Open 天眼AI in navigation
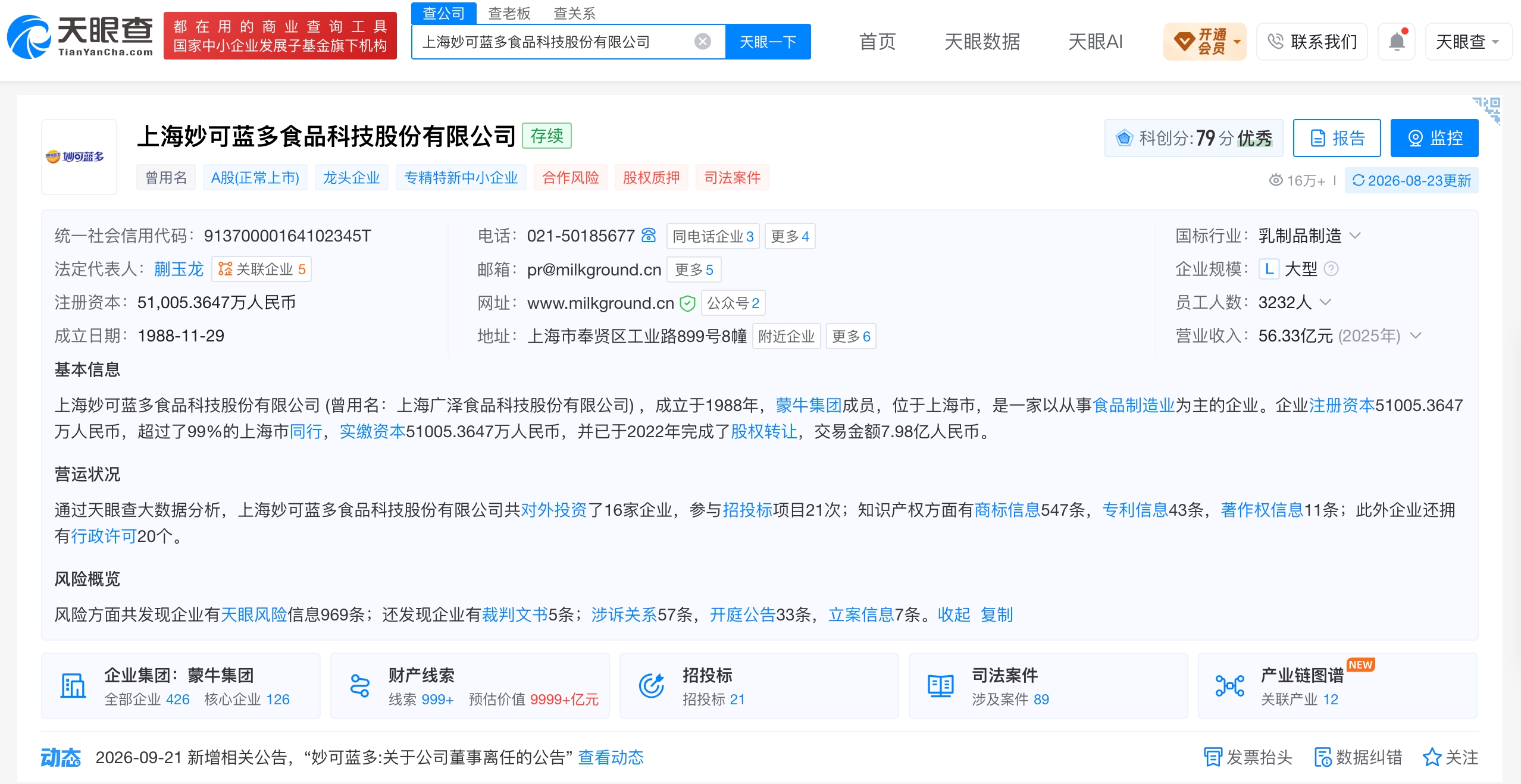 [x=1095, y=42]
